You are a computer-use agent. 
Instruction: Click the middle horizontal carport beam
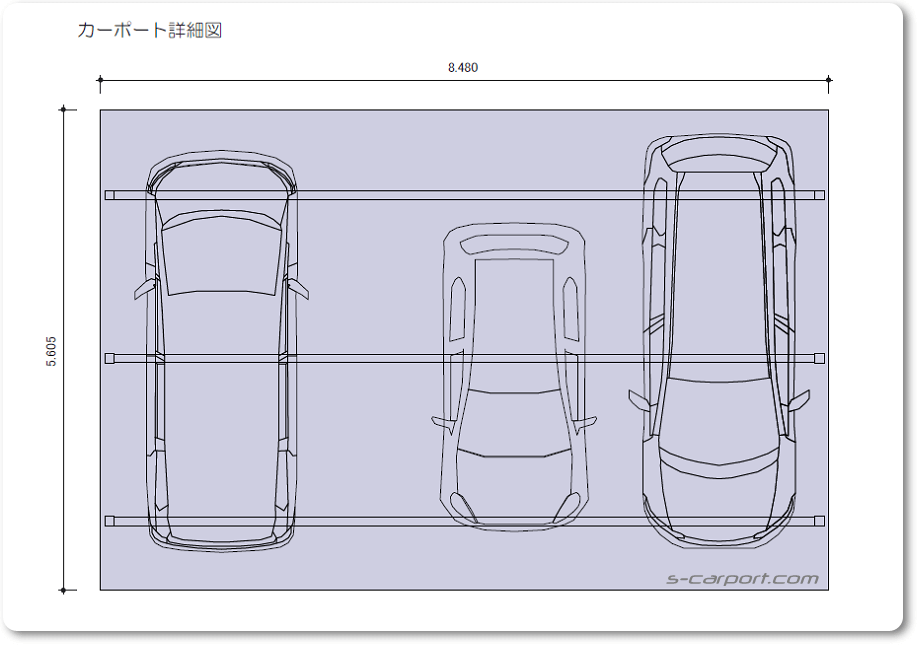(x=464, y=358)
